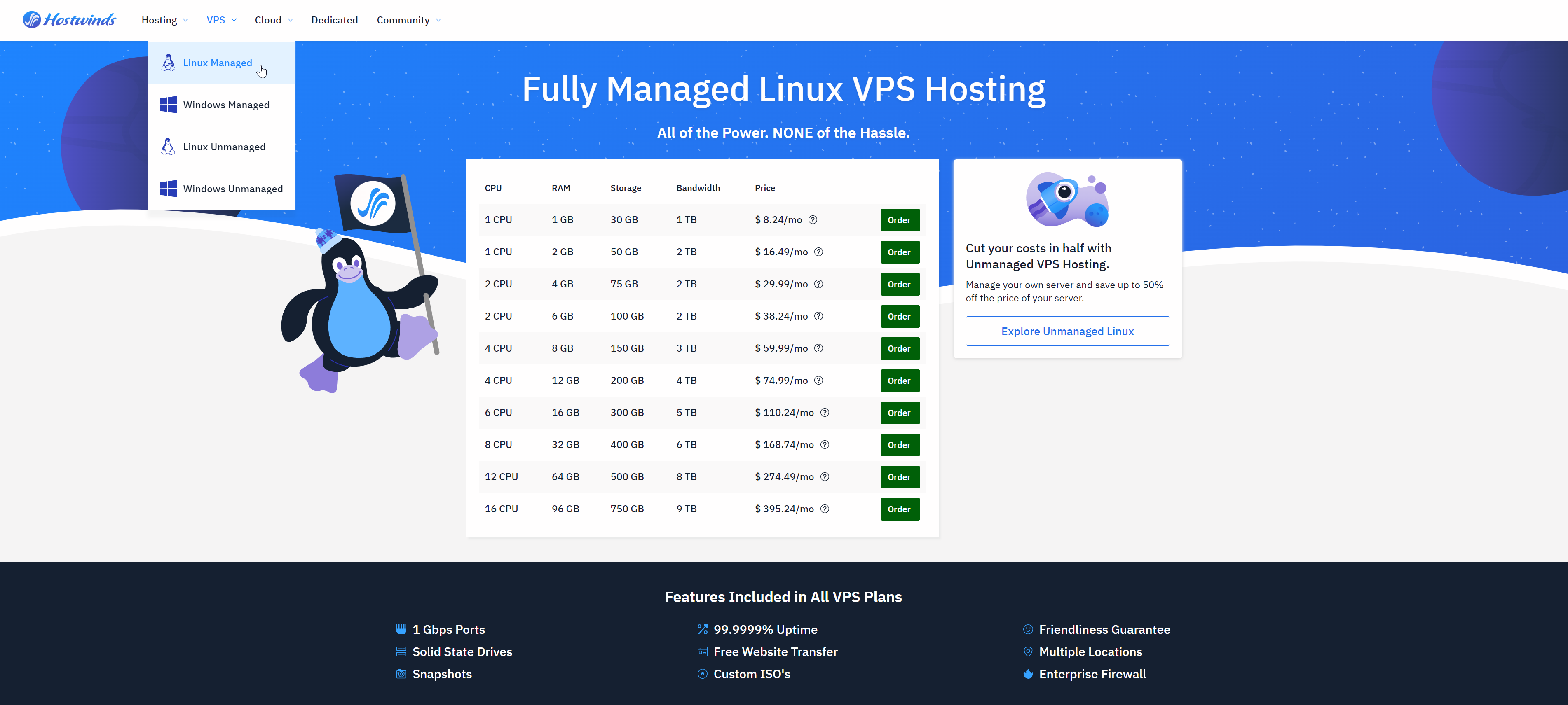1568x705 pixels.
Task: Click the 'Features Included in All VPS Plans' heading
Action: click(x=783, y=597)
